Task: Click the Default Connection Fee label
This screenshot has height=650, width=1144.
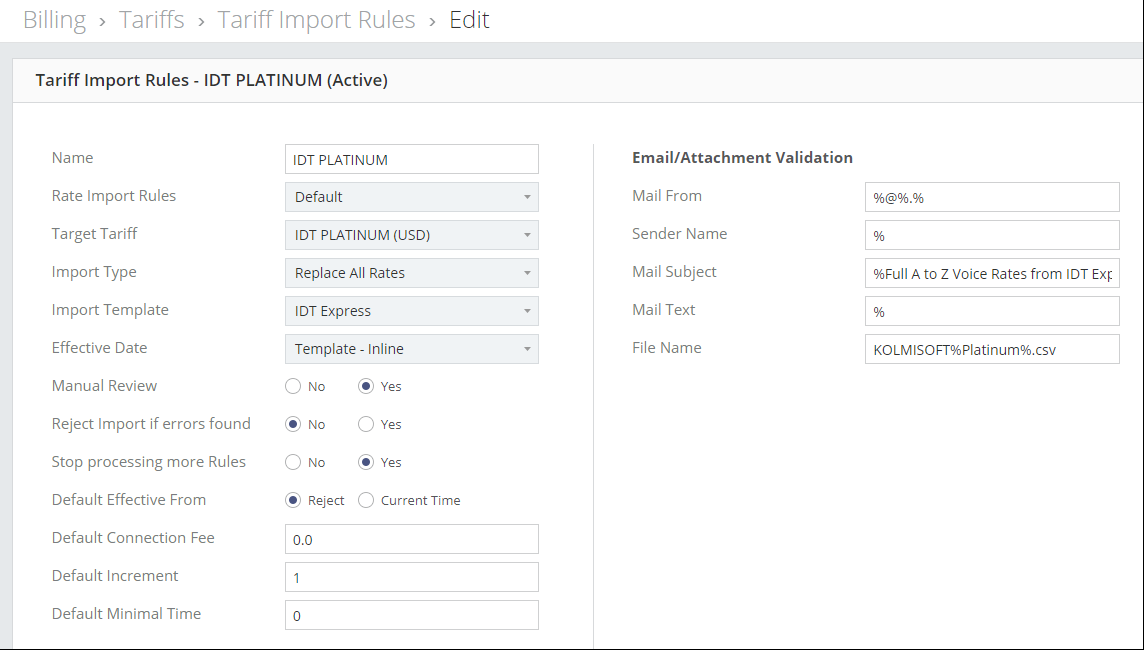Action: pyautogui.click(x=134, y=538)
